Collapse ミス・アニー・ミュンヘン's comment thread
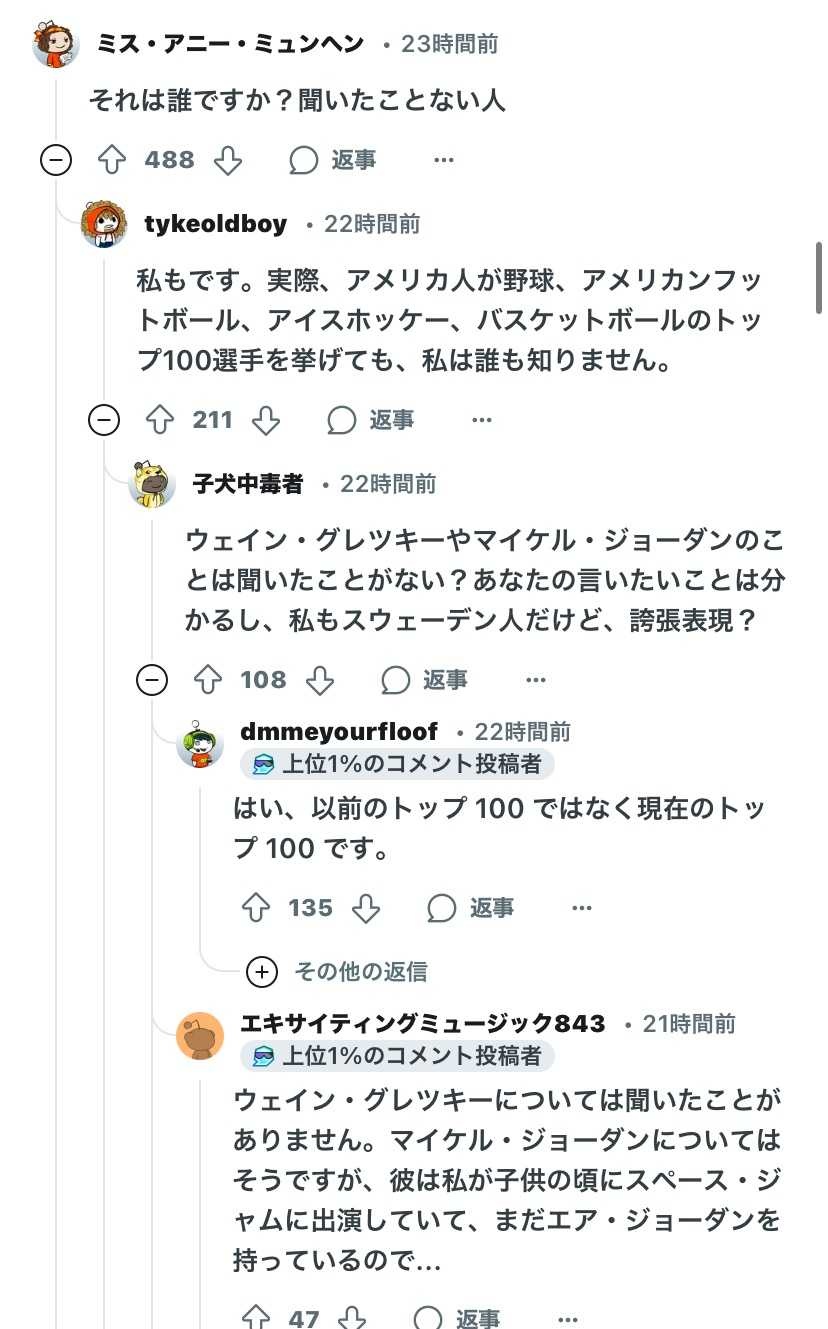 point(56,160)
